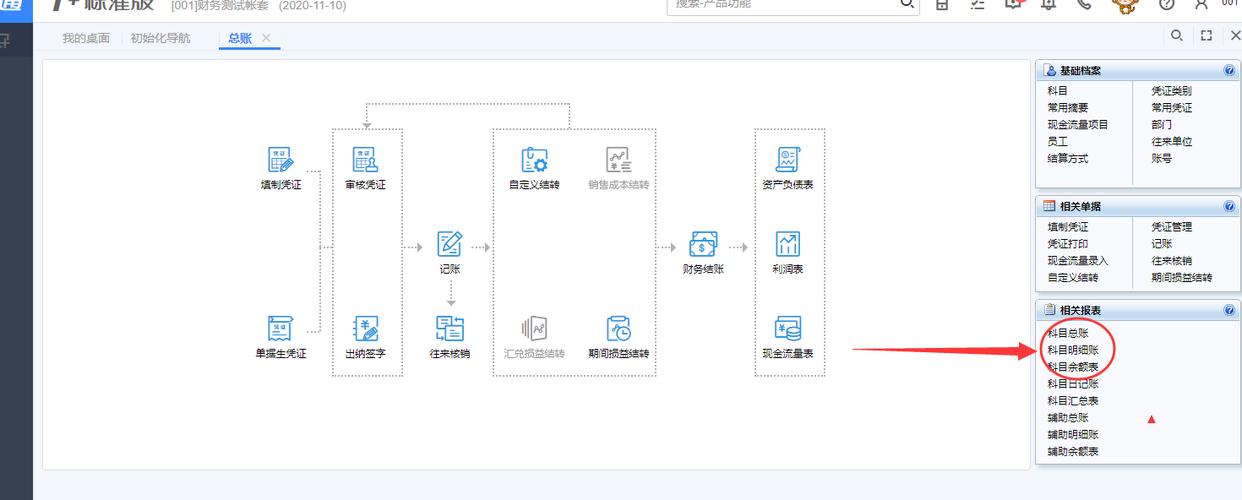
Task: Select the 期间损益结转 icon
Action: click(x=619, y=328)
